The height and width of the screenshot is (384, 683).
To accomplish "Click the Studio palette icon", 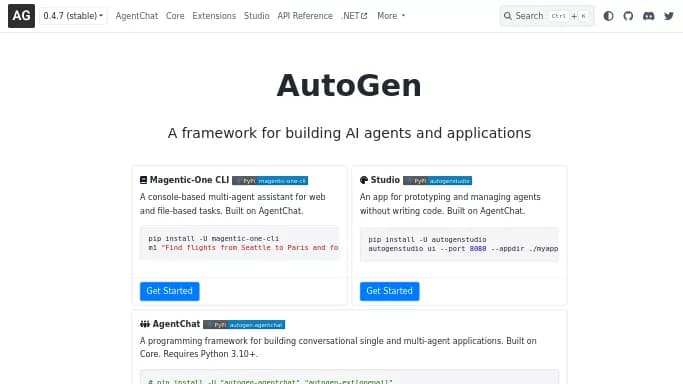I will tap(364, 180).
